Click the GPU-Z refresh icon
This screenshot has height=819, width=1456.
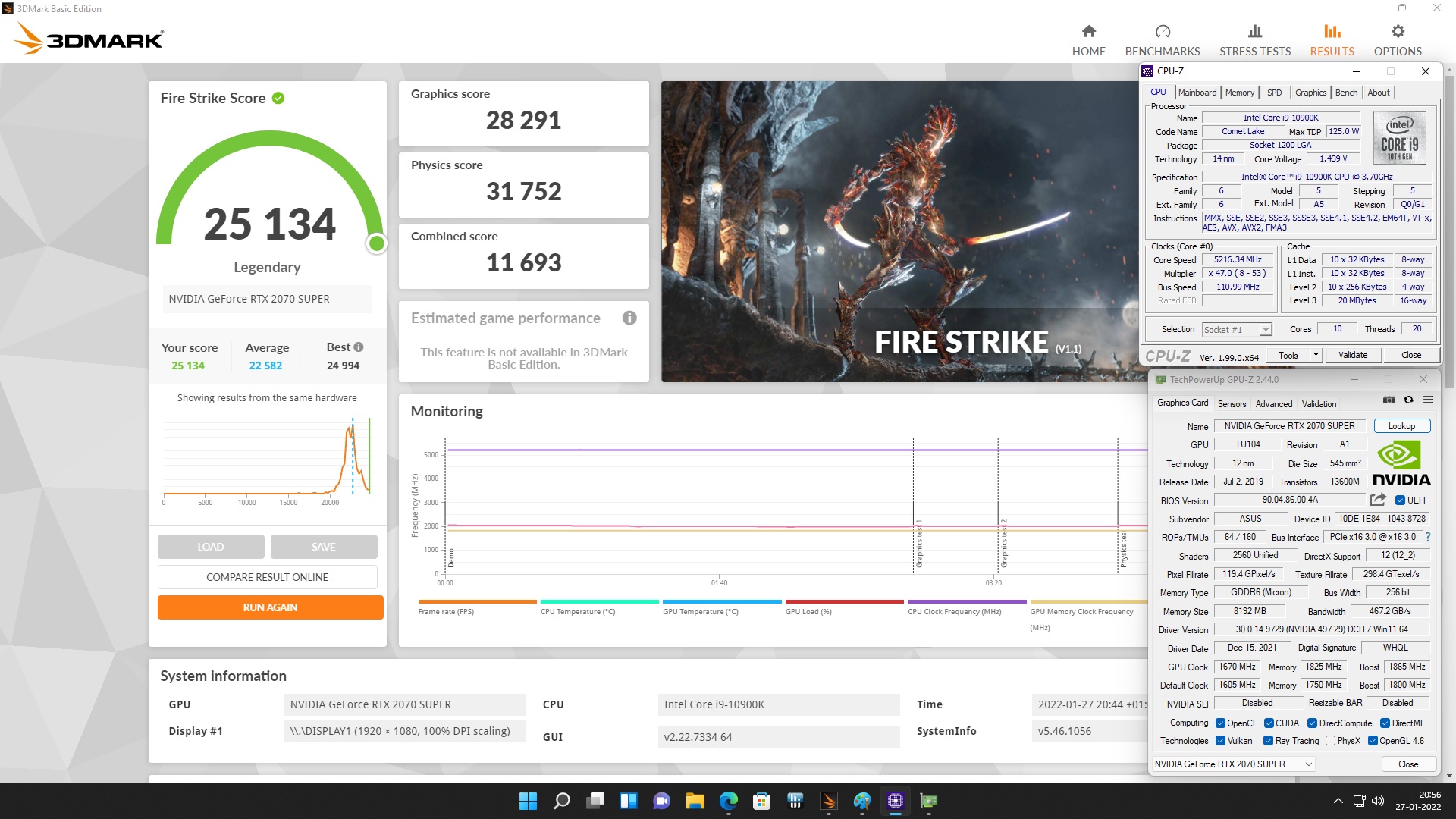click(1408, 400)
